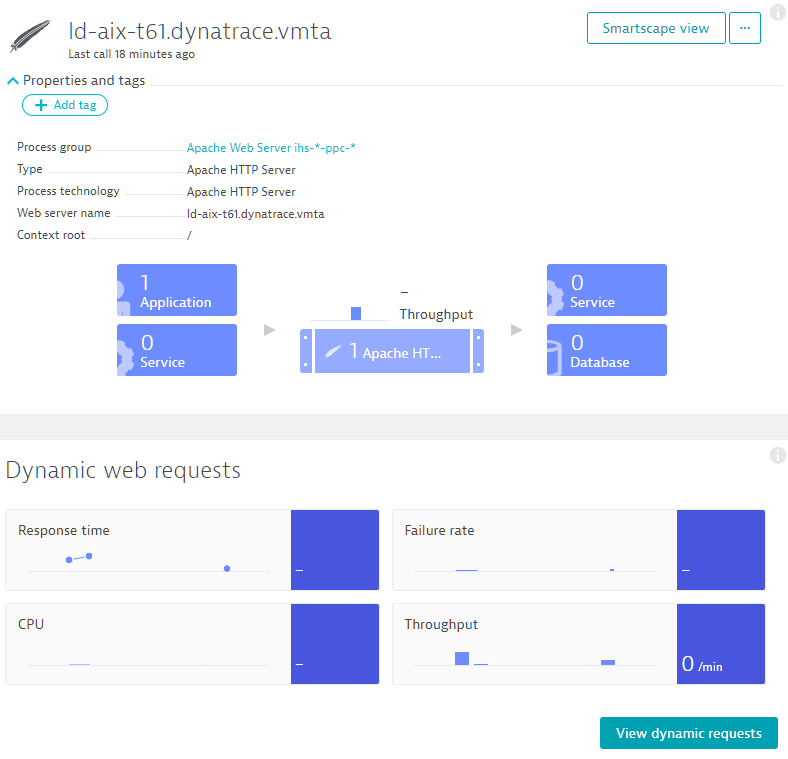The height and width of the screenshot is (759, 788).
Task: Click the info icon beside Dynamic web requests
Action: click(x=777, y=456)
